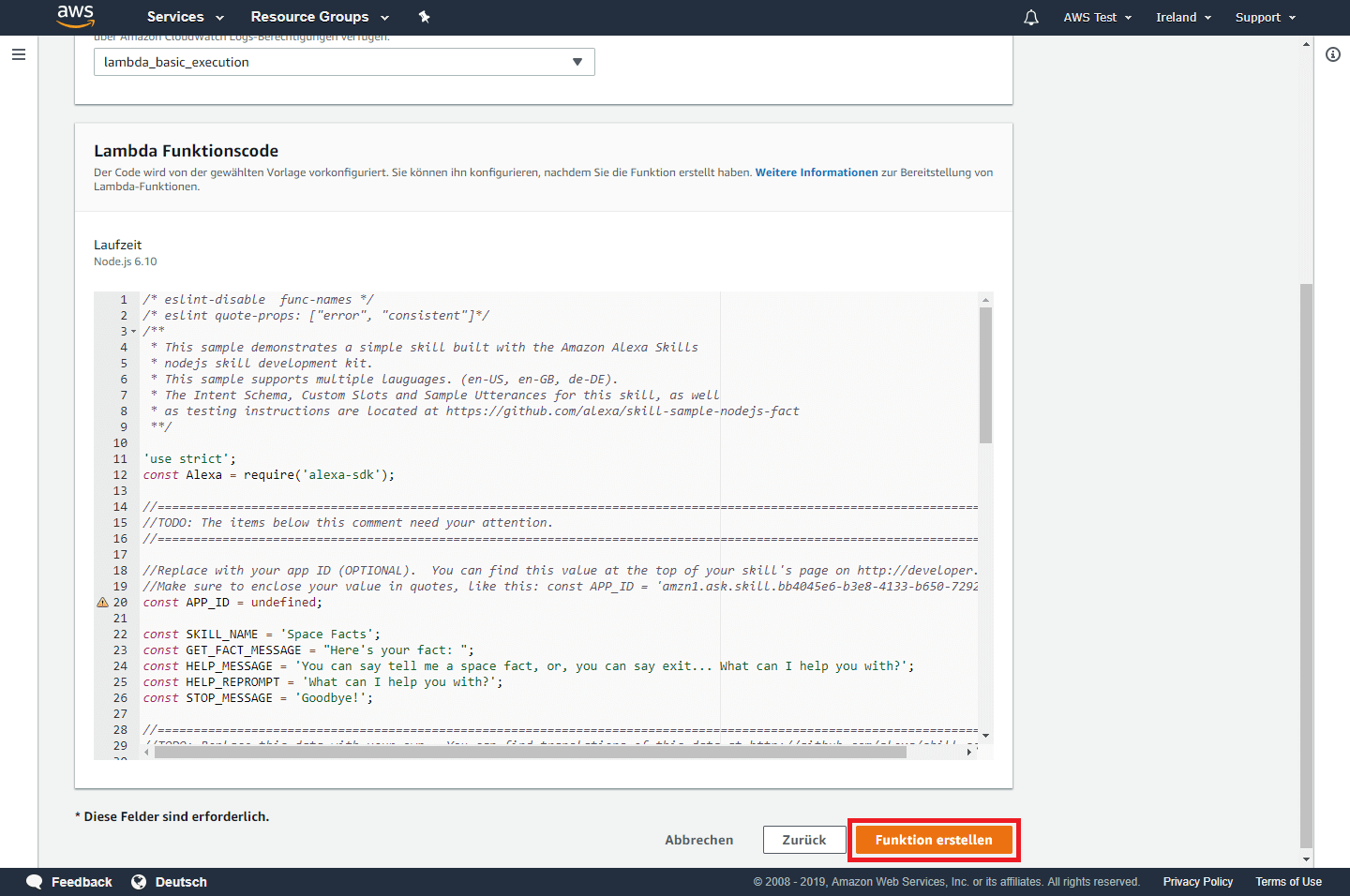1350x896 pixels.
Task: Click the page scroll-up arrow
Action: 1306,44
